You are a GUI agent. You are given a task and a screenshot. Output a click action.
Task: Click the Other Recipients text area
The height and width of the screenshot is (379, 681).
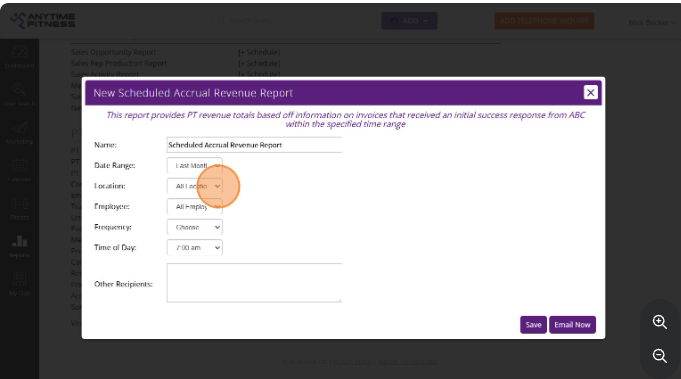(x=254, y=283)
